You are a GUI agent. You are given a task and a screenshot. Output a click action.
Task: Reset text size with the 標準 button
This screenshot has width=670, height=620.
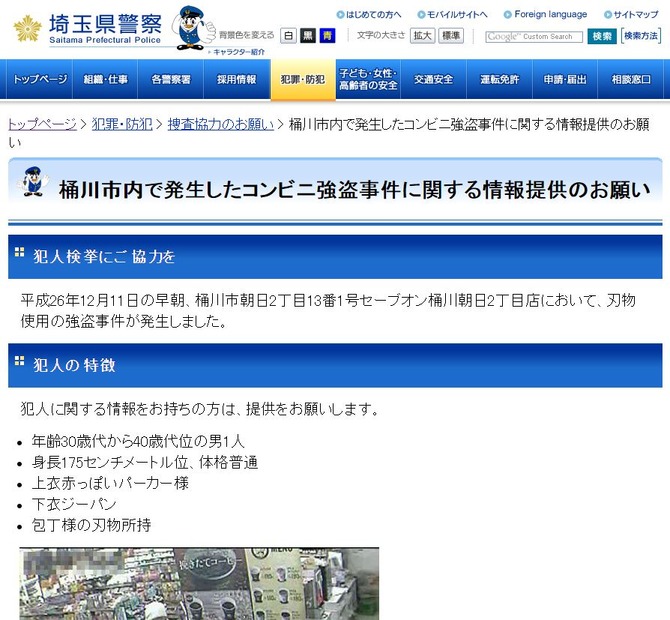tap(451, 35)
